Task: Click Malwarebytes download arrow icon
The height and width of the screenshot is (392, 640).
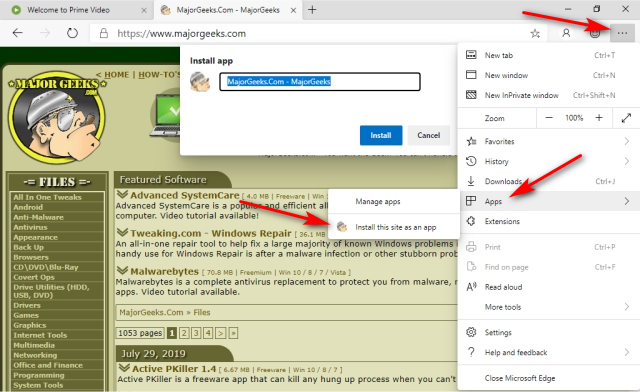Action: 122,270
